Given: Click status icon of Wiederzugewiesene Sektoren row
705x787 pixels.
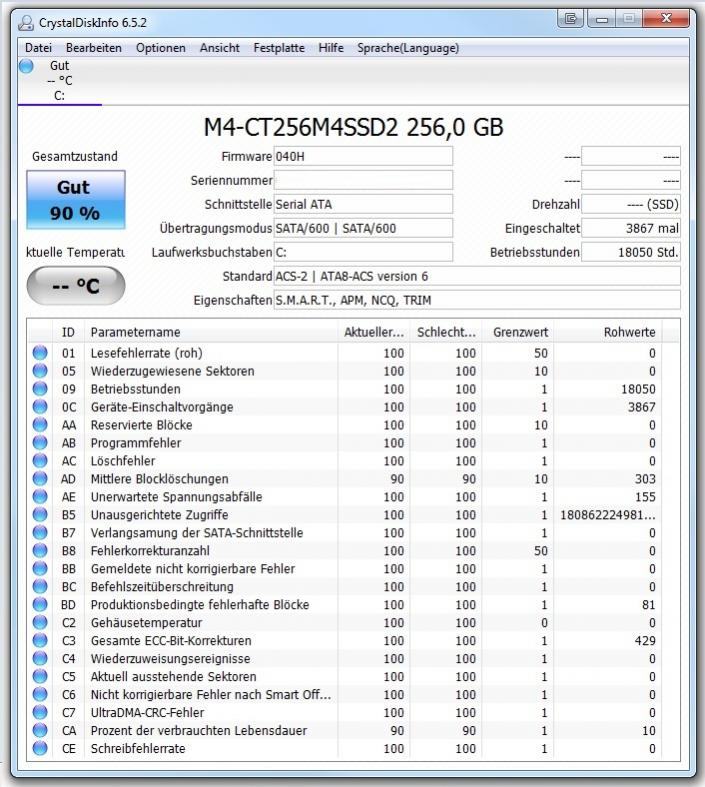Looking at the screenshot, I should click(x=40, y=371).
